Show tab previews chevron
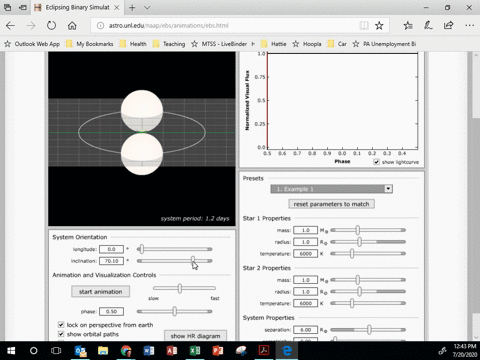480x360 pixels. click(147, 7)
